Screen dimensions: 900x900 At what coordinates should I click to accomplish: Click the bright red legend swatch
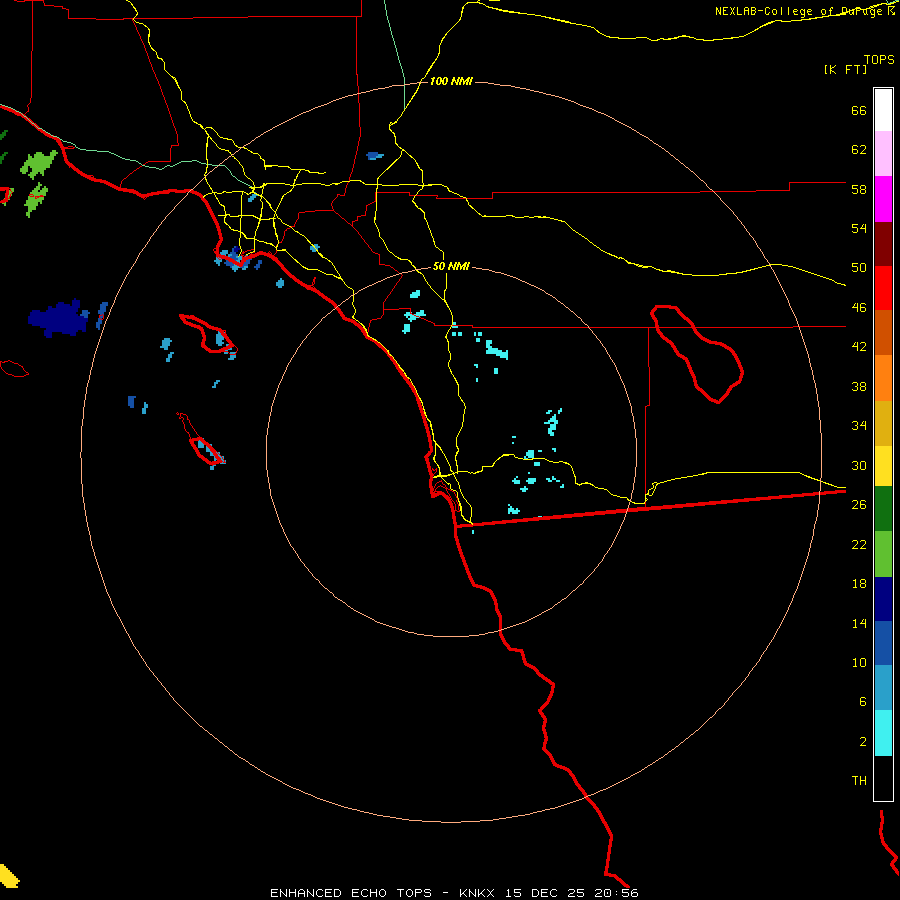(883, 288)
